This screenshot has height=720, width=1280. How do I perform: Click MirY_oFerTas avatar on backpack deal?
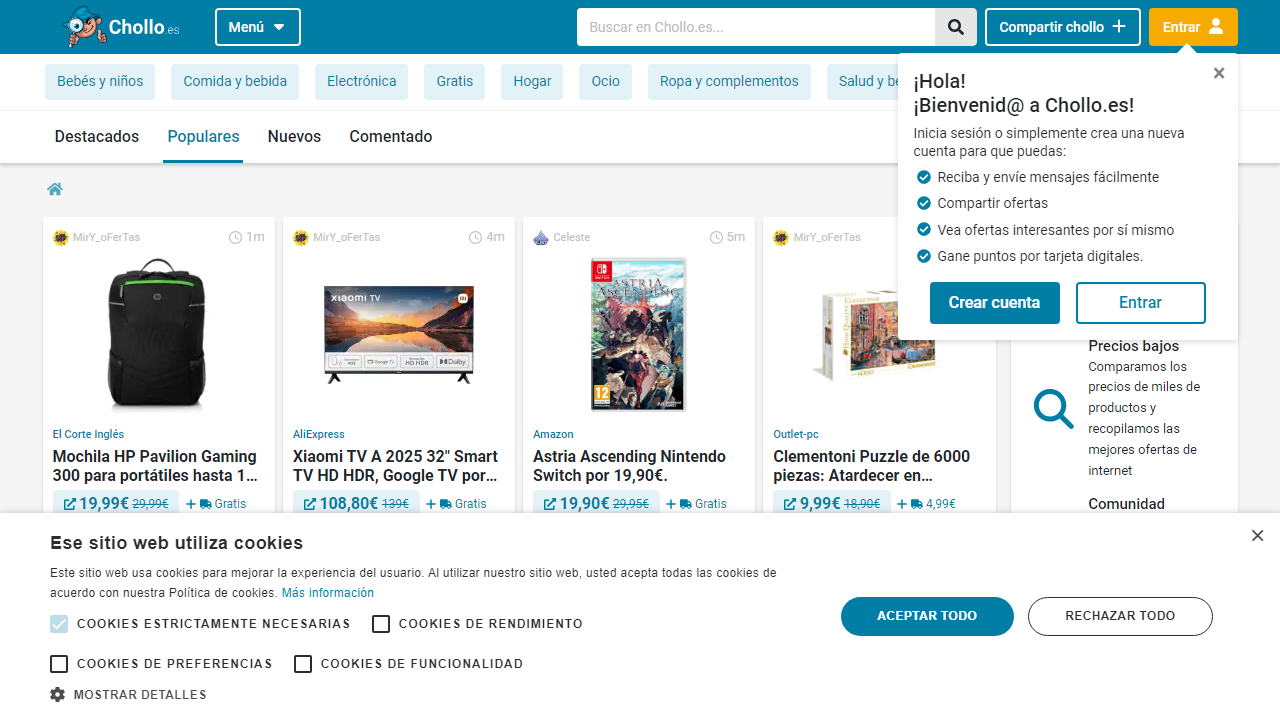pos(60,237)
